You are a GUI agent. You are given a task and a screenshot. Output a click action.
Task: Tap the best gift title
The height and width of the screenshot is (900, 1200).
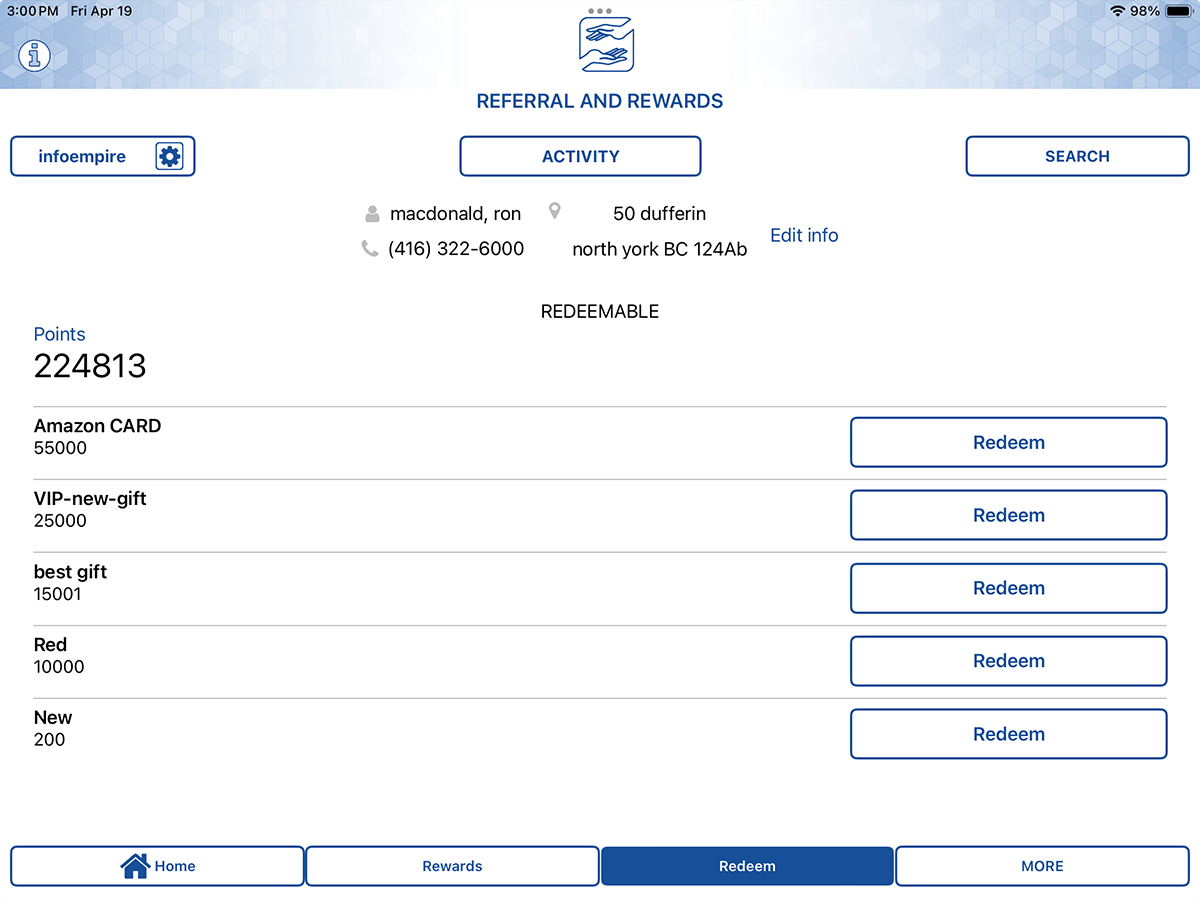pyautogui.click(x=70, y=572)
